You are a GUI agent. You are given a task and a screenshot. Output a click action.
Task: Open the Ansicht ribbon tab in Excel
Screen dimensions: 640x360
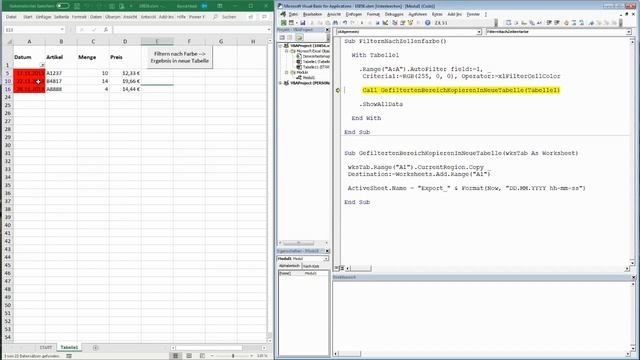point(130,17)
